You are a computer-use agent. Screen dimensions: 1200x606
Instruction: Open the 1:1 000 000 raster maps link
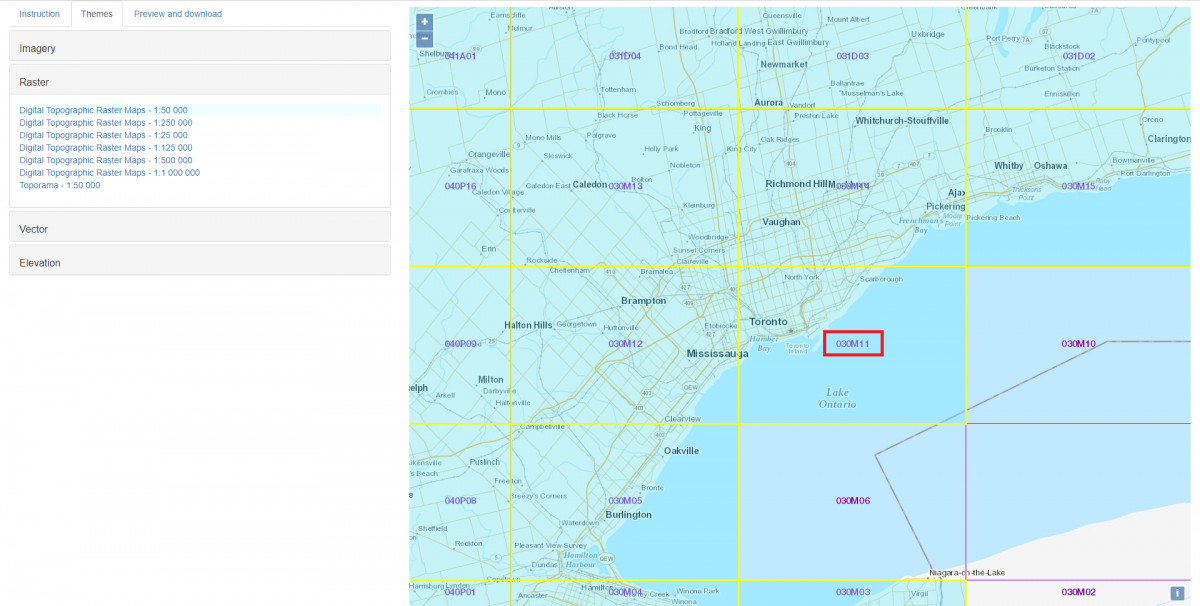(x=109, y=172)
